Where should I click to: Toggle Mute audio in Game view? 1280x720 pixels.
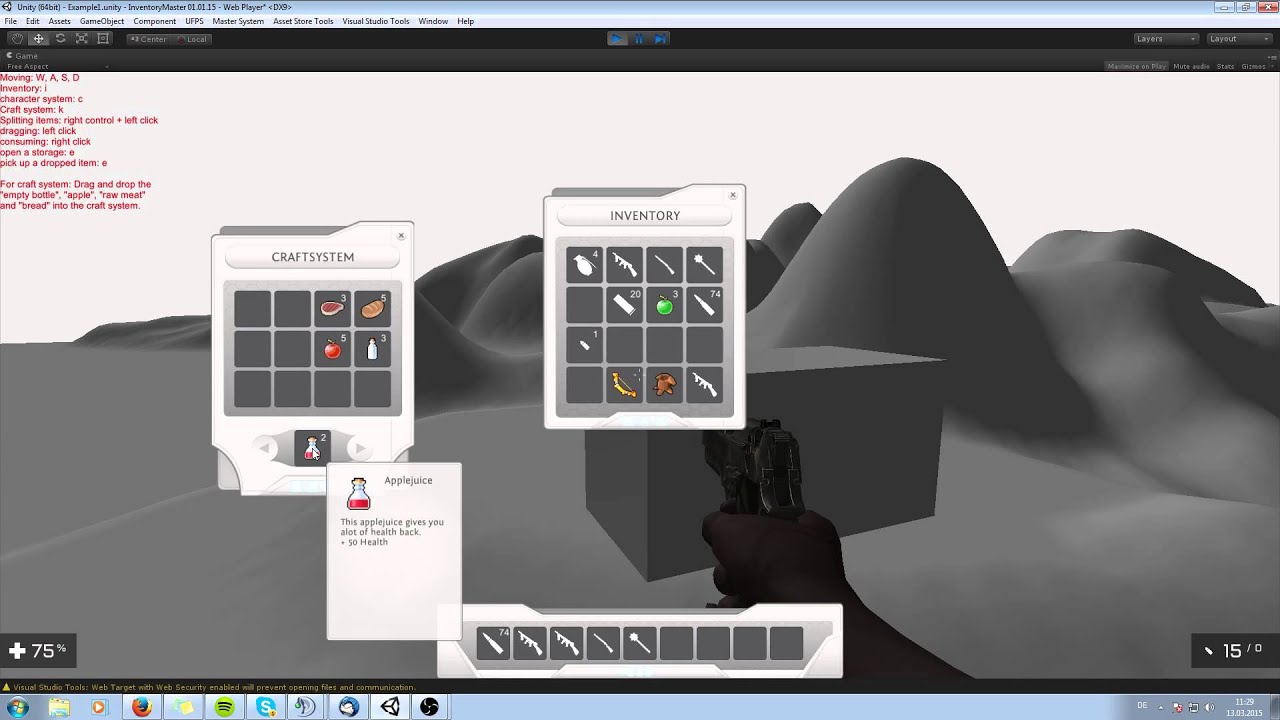pyautogui.click(x=1191, y=66)
